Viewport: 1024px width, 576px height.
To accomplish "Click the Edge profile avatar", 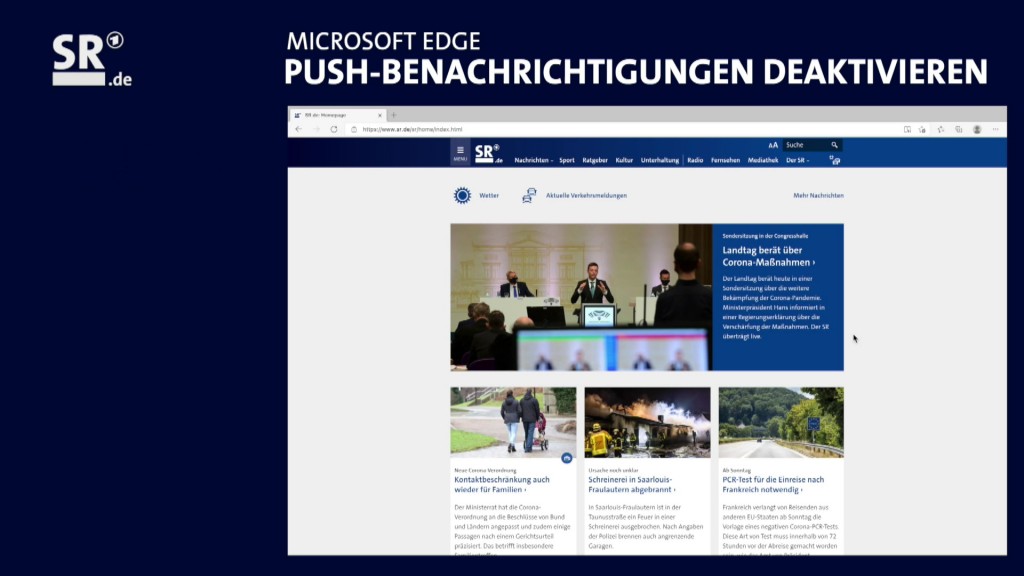I will [x=977, y=129].
